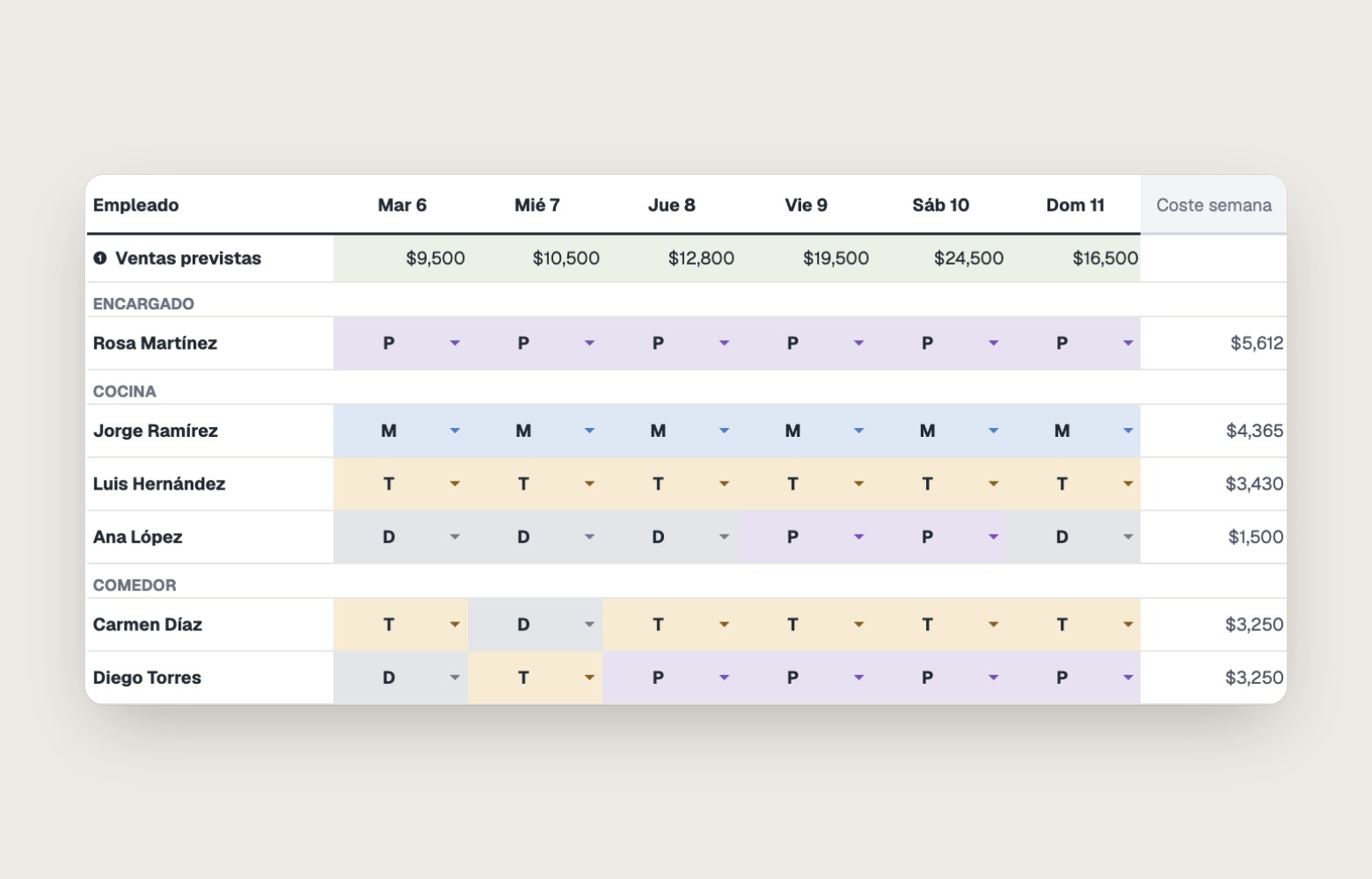
Task: Open Jorge Ramírez's Mar 6 shift dropdown
Action: (455, 431)
